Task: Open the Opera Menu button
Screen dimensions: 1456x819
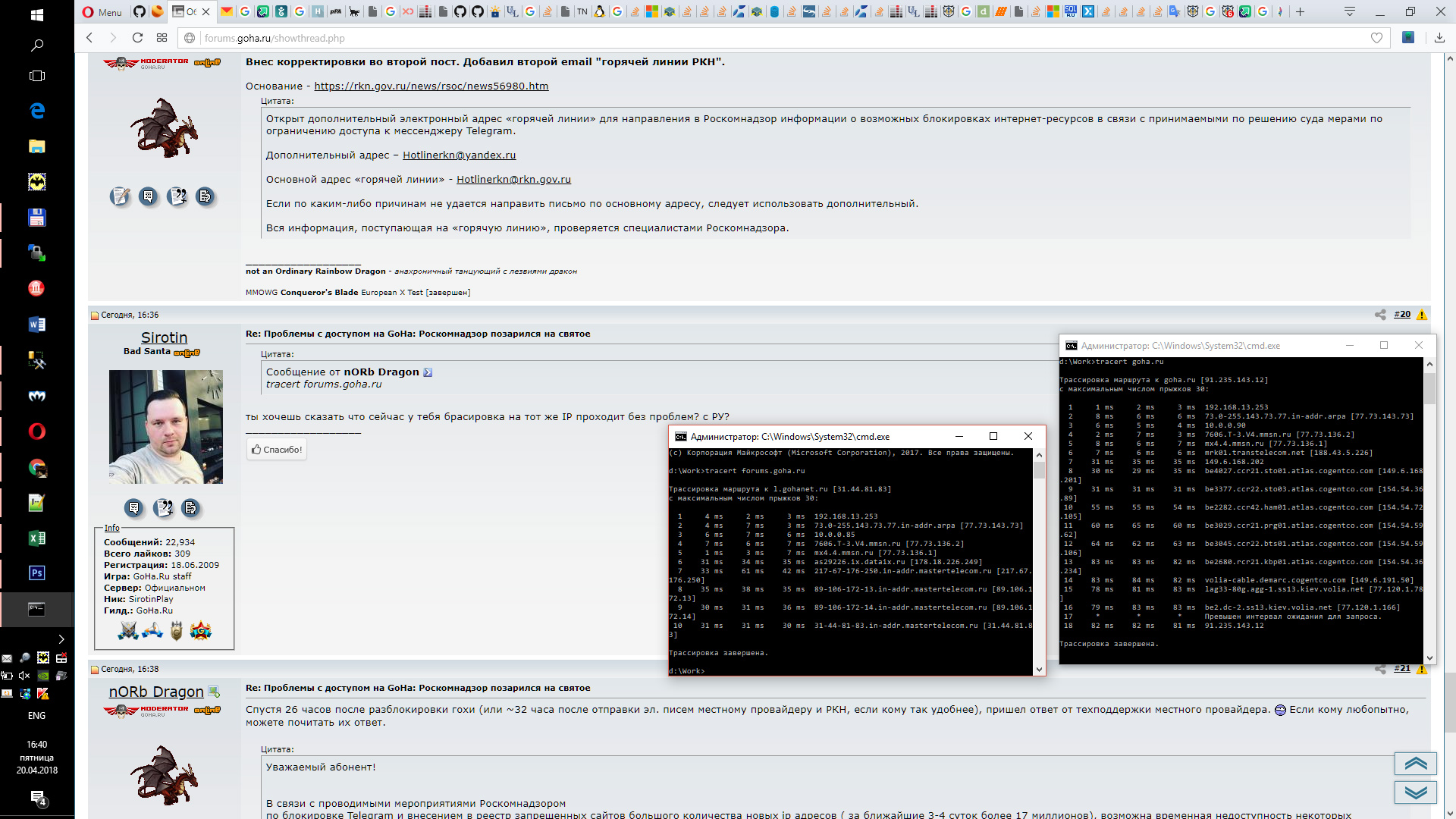Action: point(102,11)
